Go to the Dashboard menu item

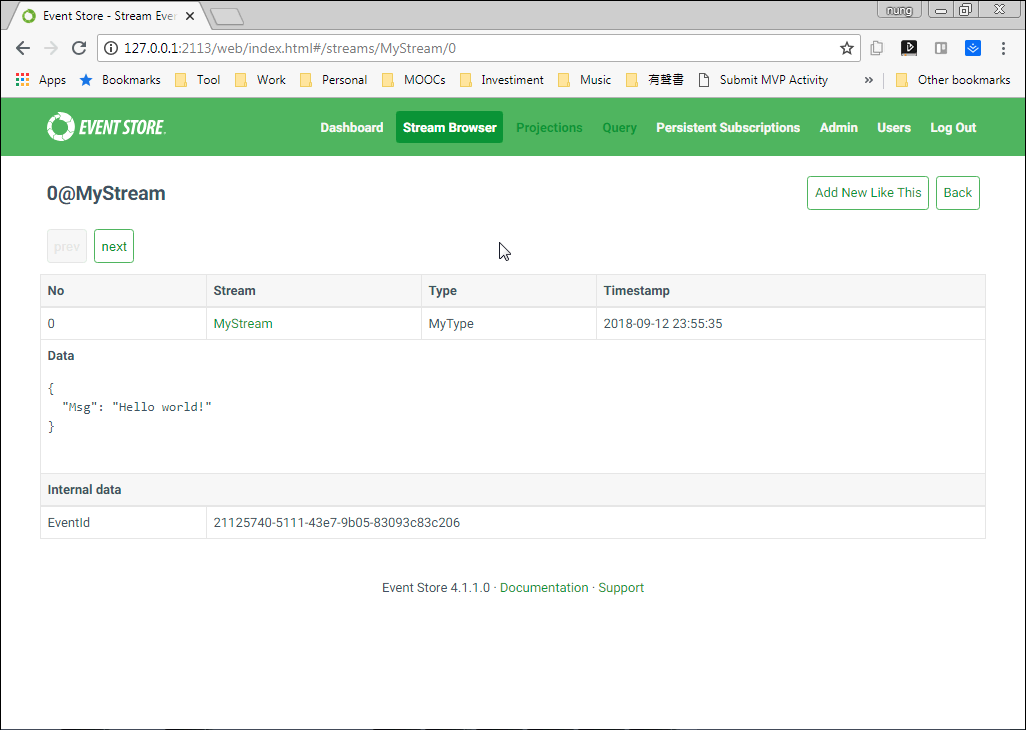(351, 128)
